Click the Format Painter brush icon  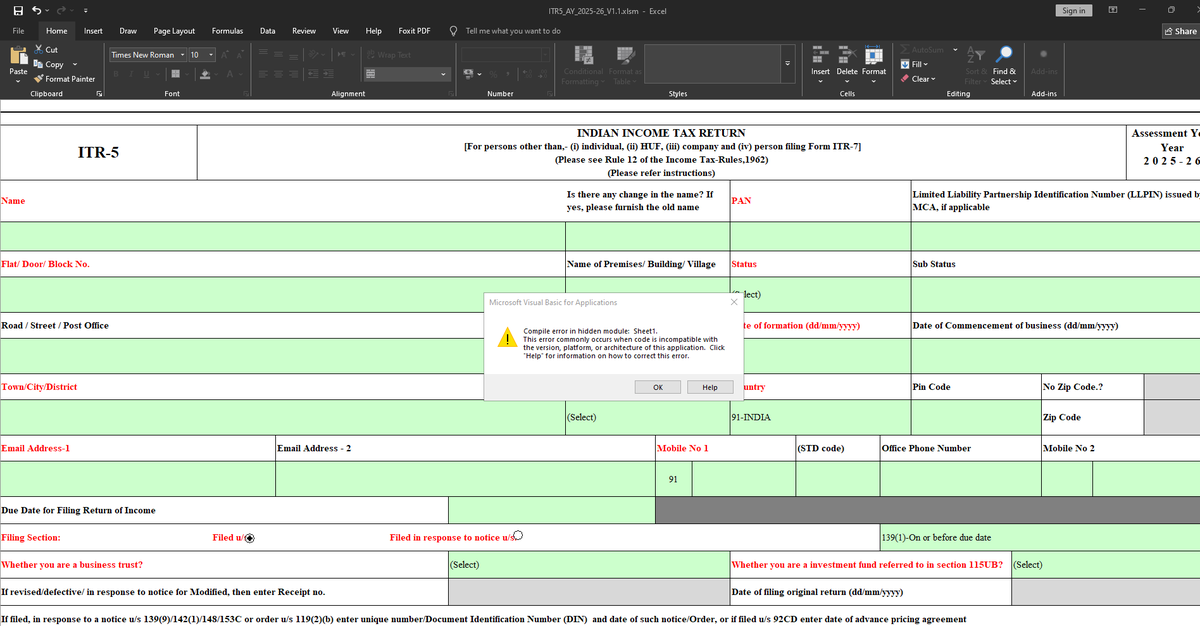point(39,78)
